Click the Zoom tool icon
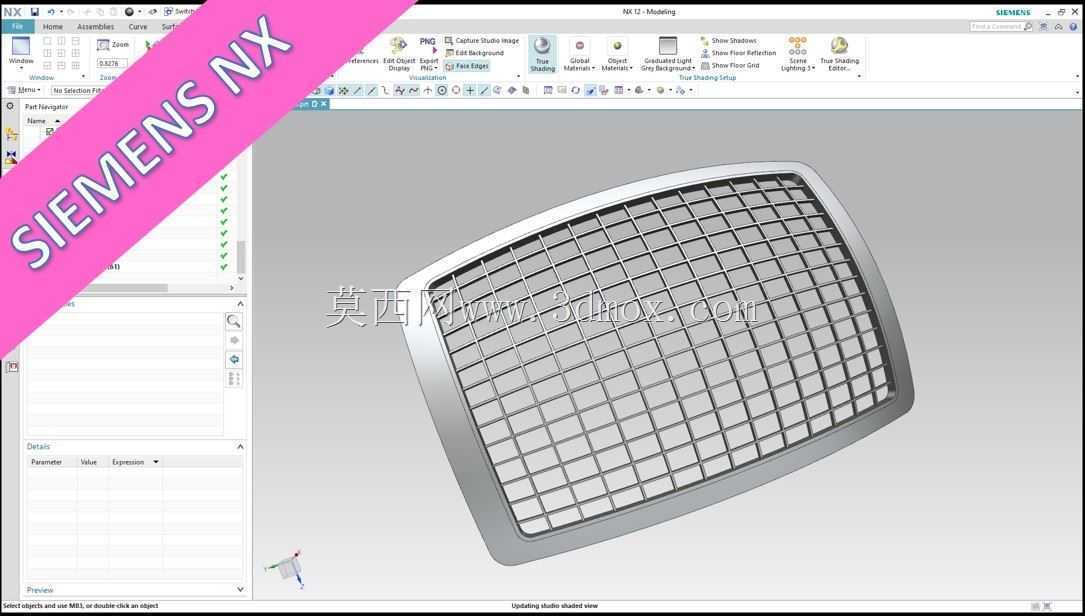This screenshot has height=616, width=1085. [x=103, y=45]
